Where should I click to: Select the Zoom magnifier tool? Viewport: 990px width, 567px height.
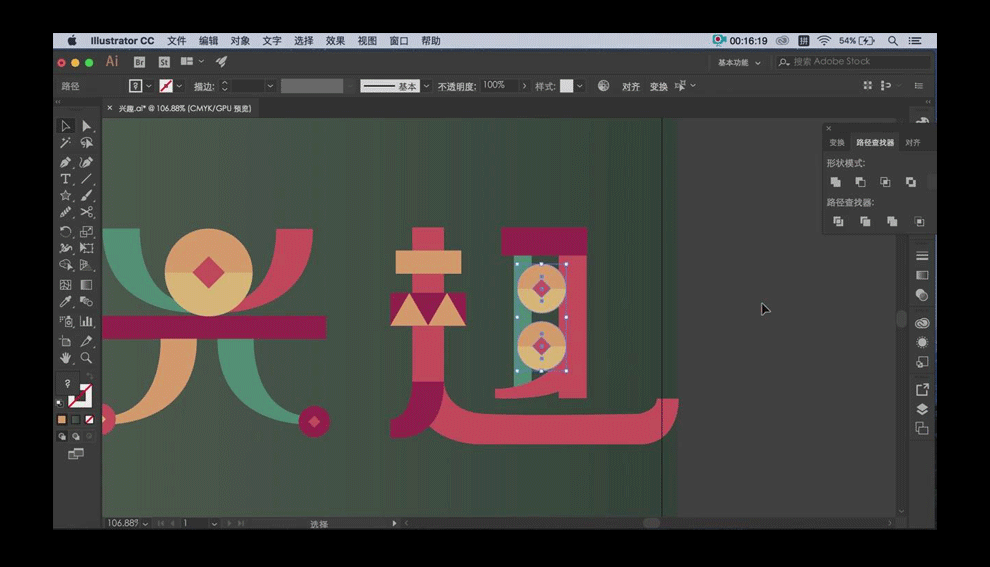[x=87, y=358]
